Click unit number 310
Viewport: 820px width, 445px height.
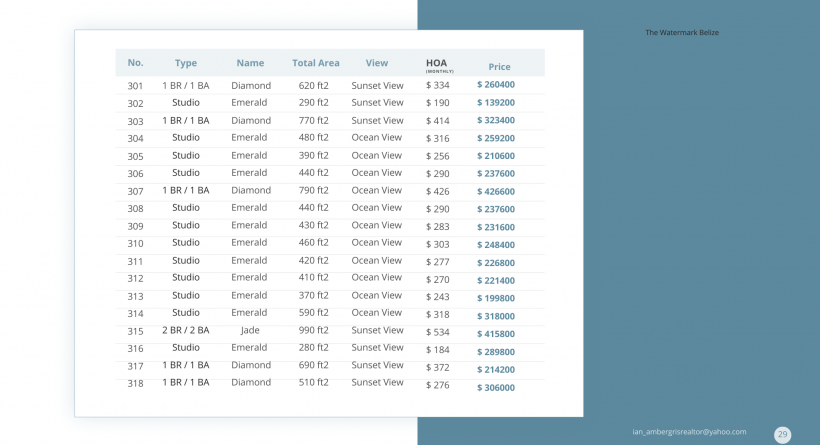(135, 244)
